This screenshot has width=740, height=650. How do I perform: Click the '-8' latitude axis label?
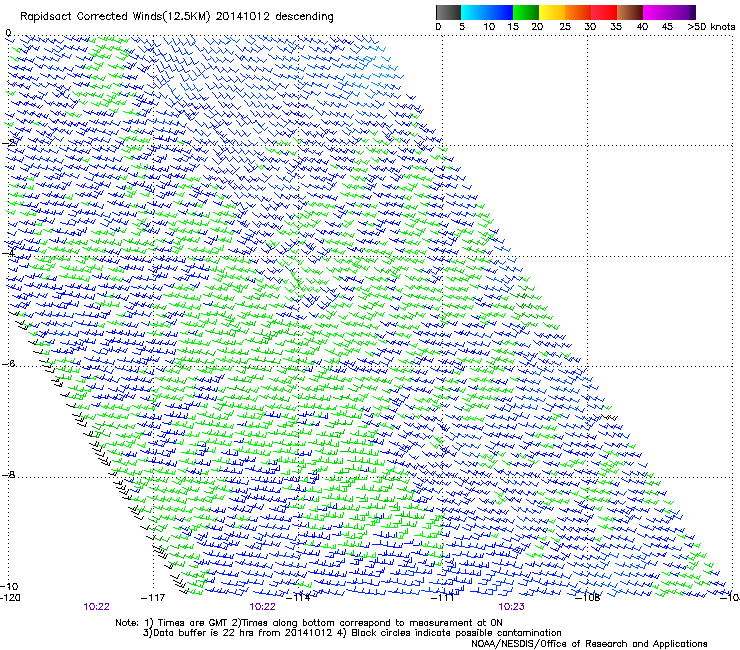click(8, 475)
